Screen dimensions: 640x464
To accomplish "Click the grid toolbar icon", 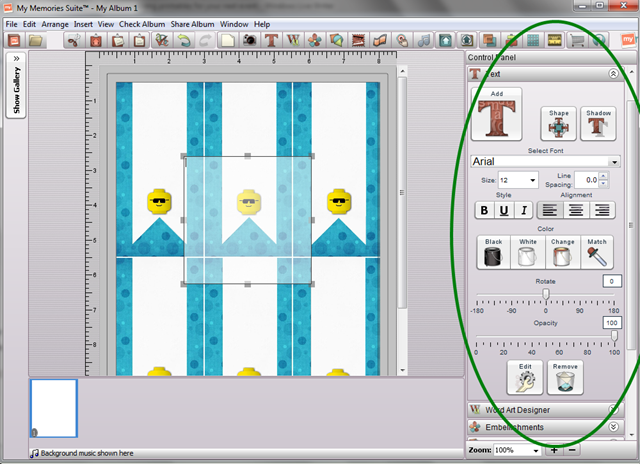I will coord(533,40).
